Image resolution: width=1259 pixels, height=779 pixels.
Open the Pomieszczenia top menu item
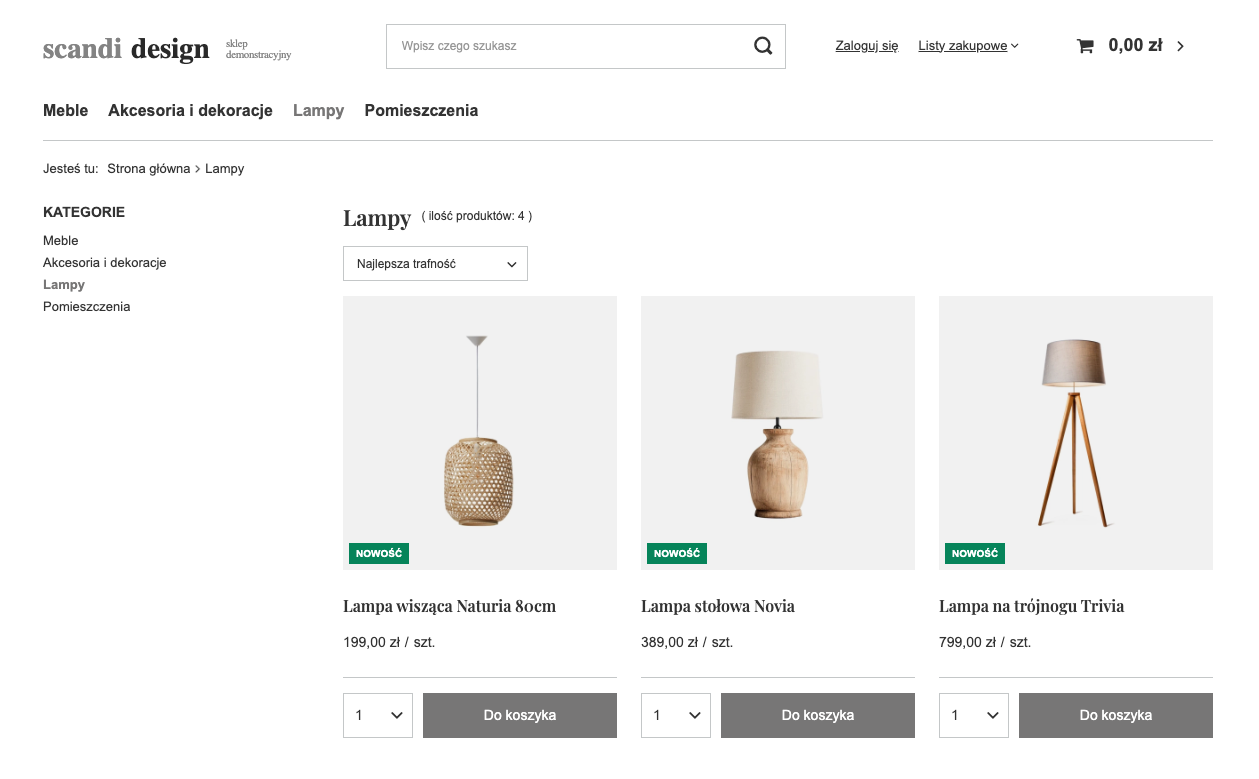[x=421, y=111]
